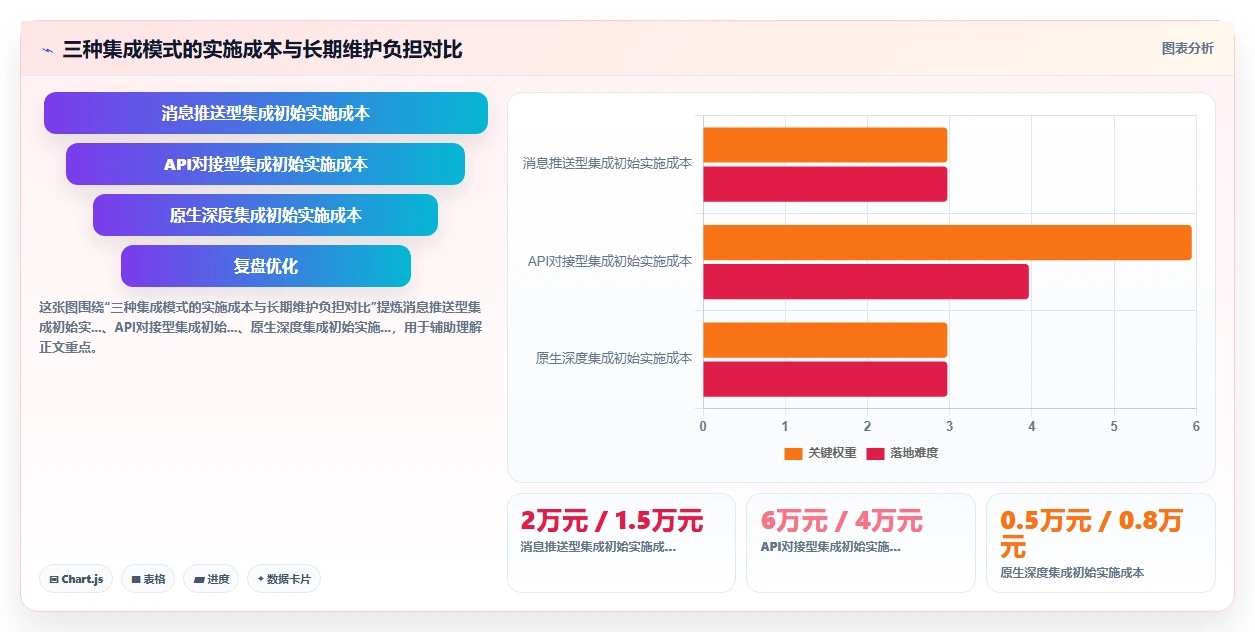Click the chart axis label API对接型集成初始实施成本

610,261
